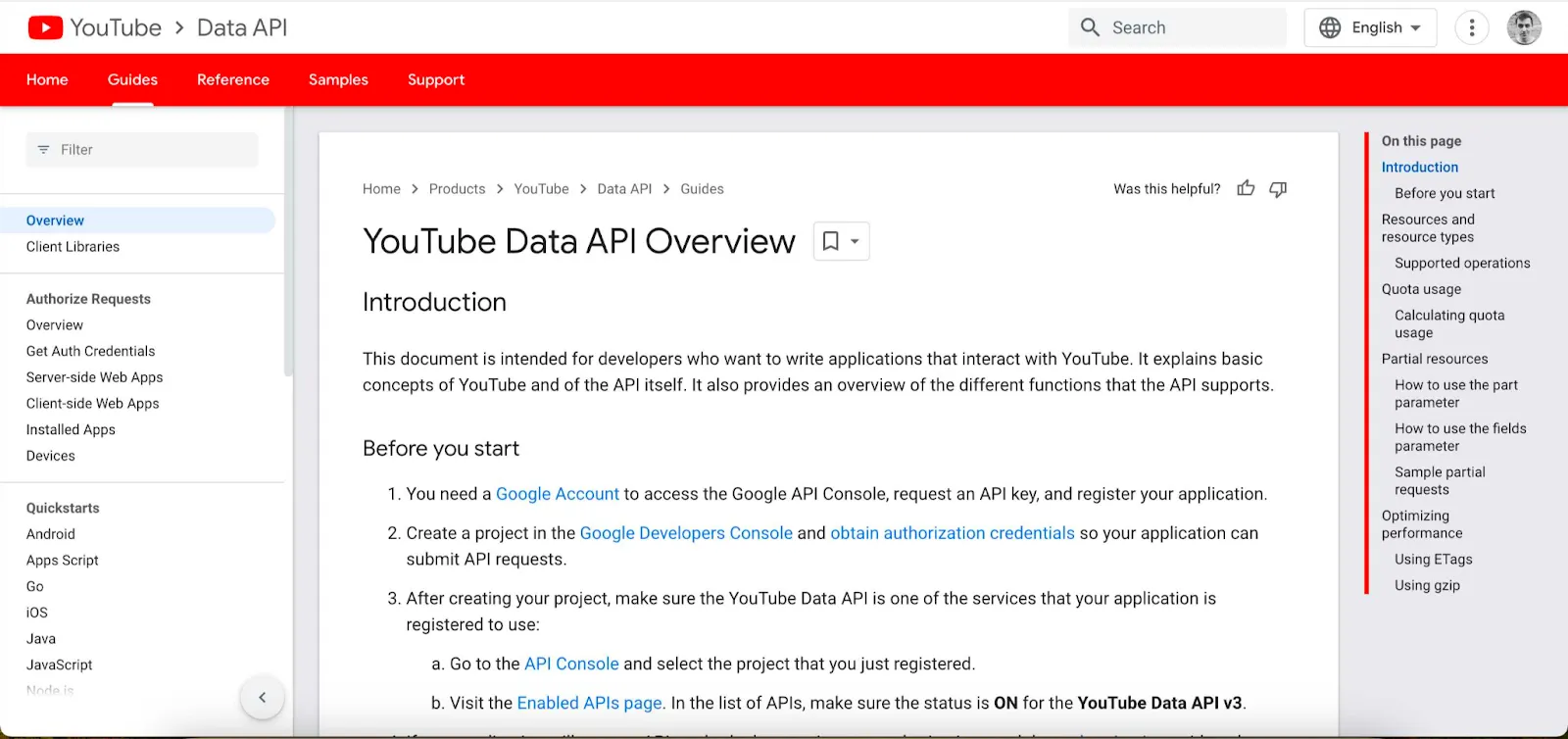Open the Home tab in red navbar
The height and width of the screenshot is (739, 1568).
point(47,79)
